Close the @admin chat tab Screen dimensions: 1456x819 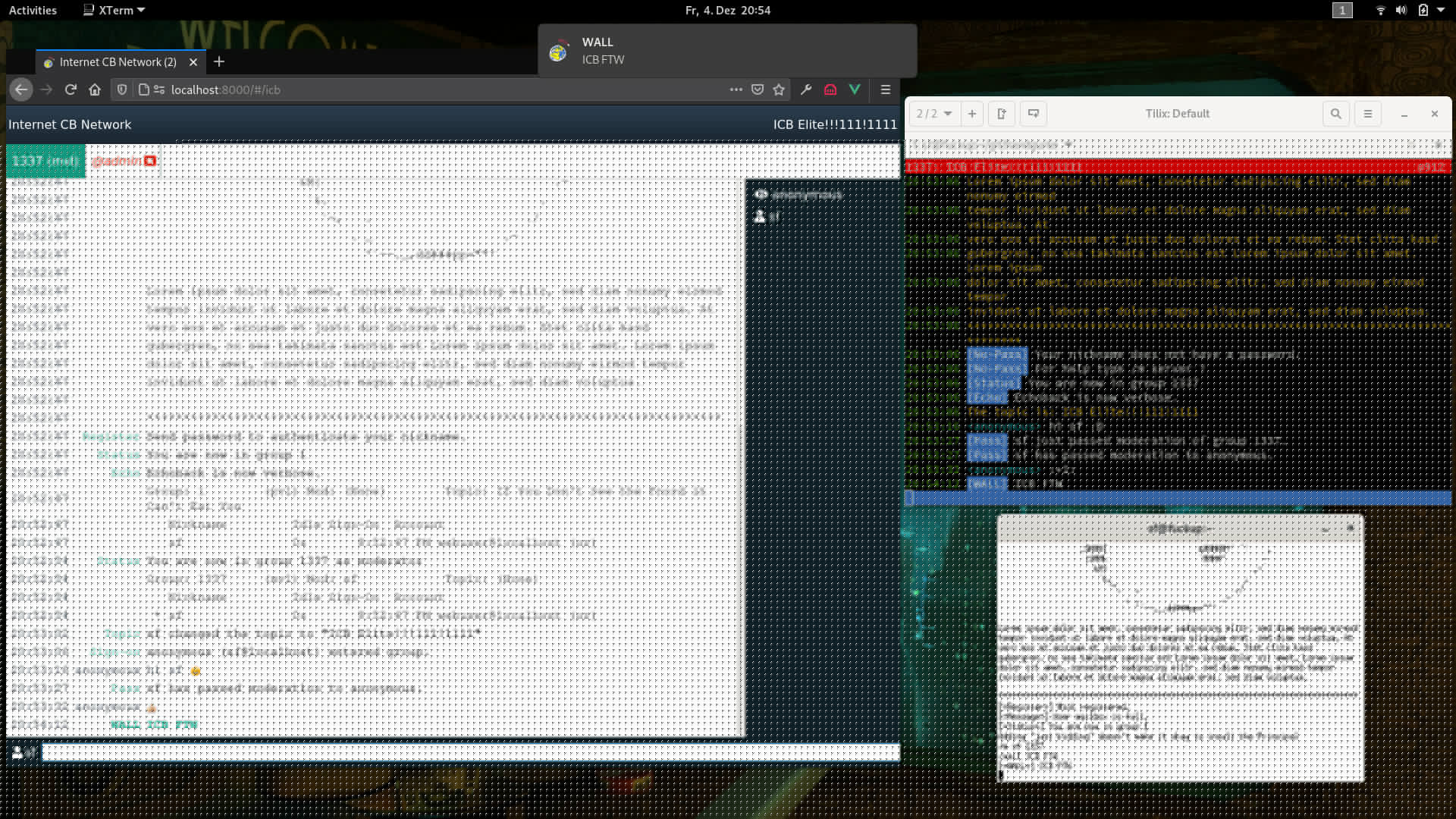[151, 161]
